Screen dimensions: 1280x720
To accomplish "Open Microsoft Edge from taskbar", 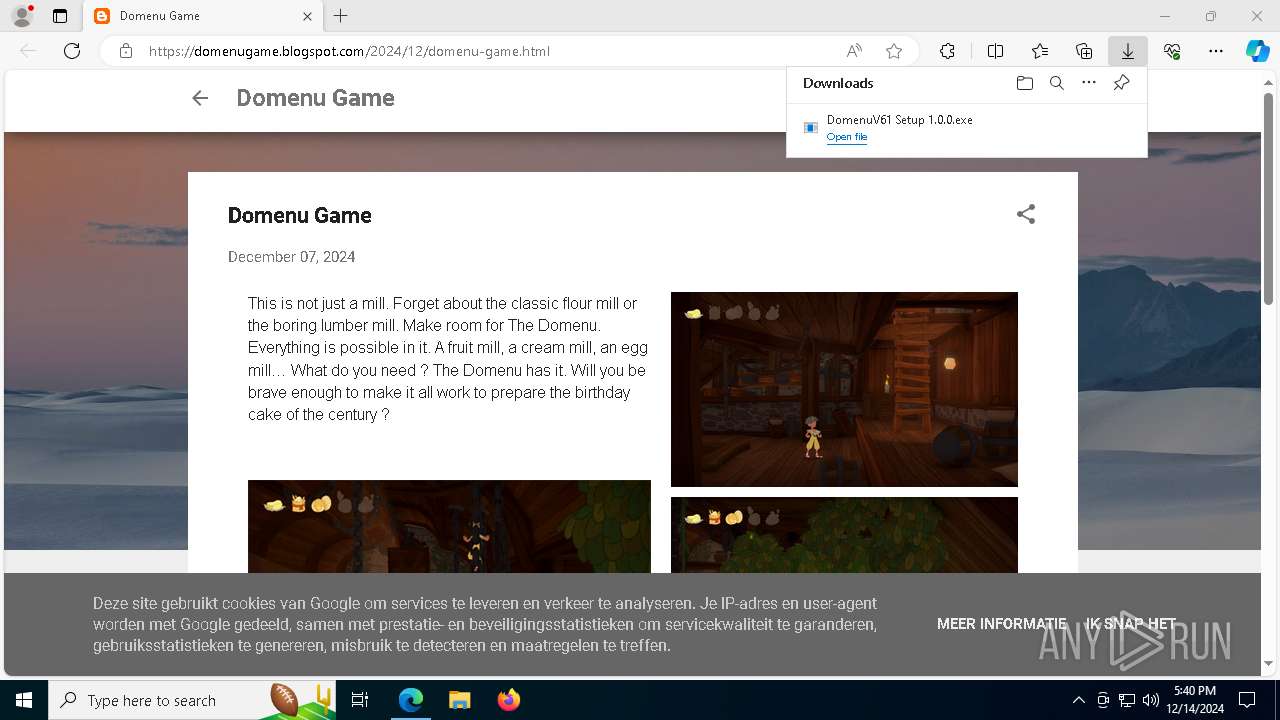I will point(411,700).
